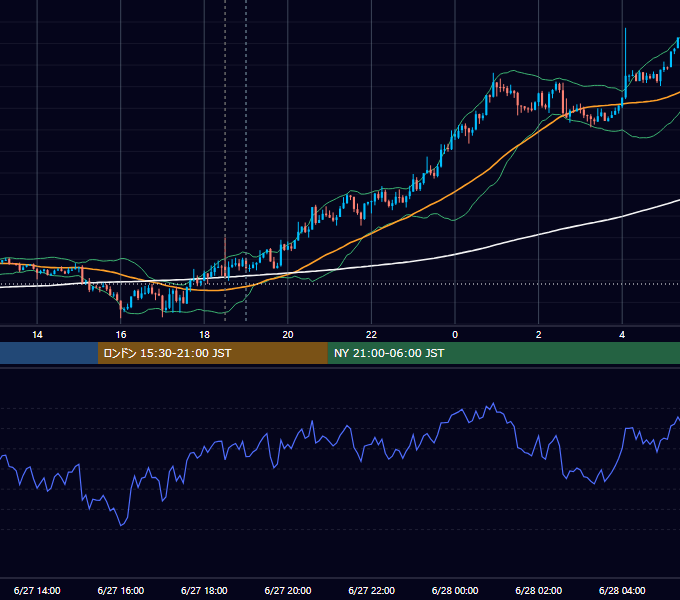Click the oscillator low point near 6/27 16:00
680x600 pixels.
[x=121, y=525]
